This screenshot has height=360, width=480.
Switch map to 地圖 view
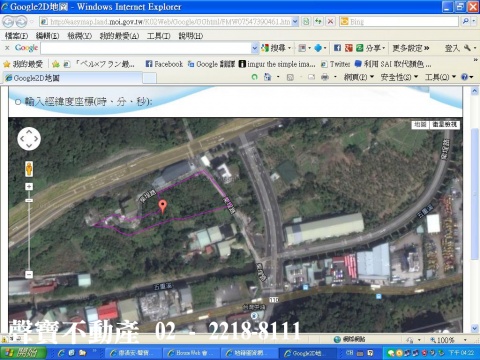[x=420, y=125]
